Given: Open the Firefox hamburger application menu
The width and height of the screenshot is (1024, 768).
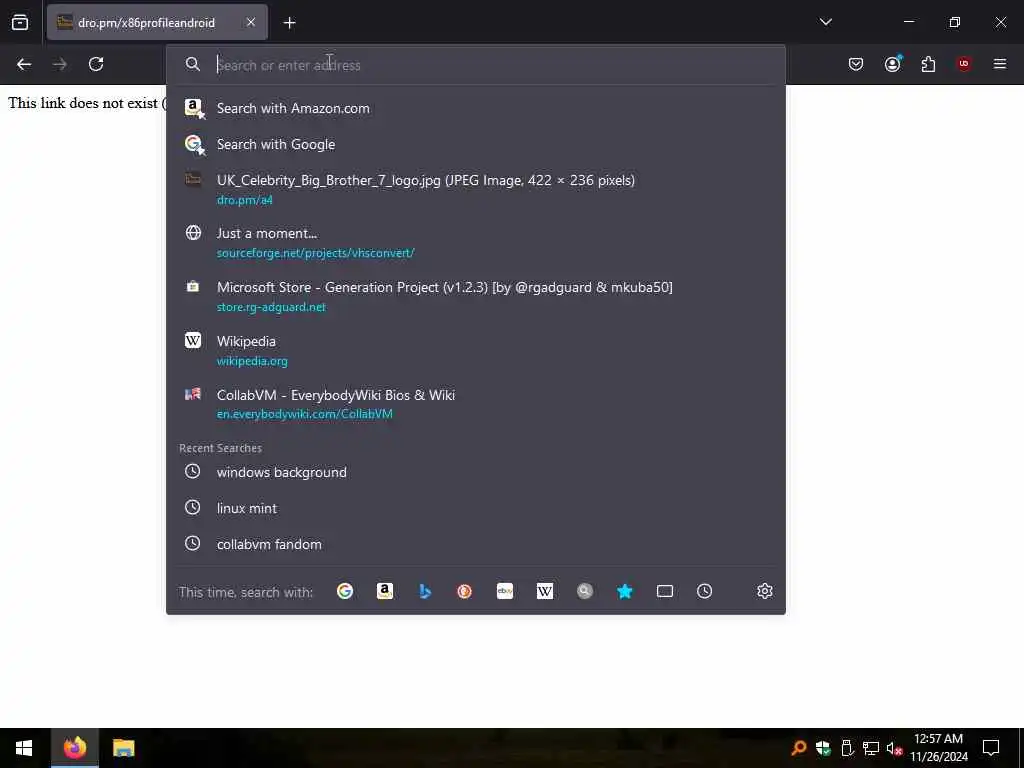Looking at the screenshot, I should [x=1000, y=64].
